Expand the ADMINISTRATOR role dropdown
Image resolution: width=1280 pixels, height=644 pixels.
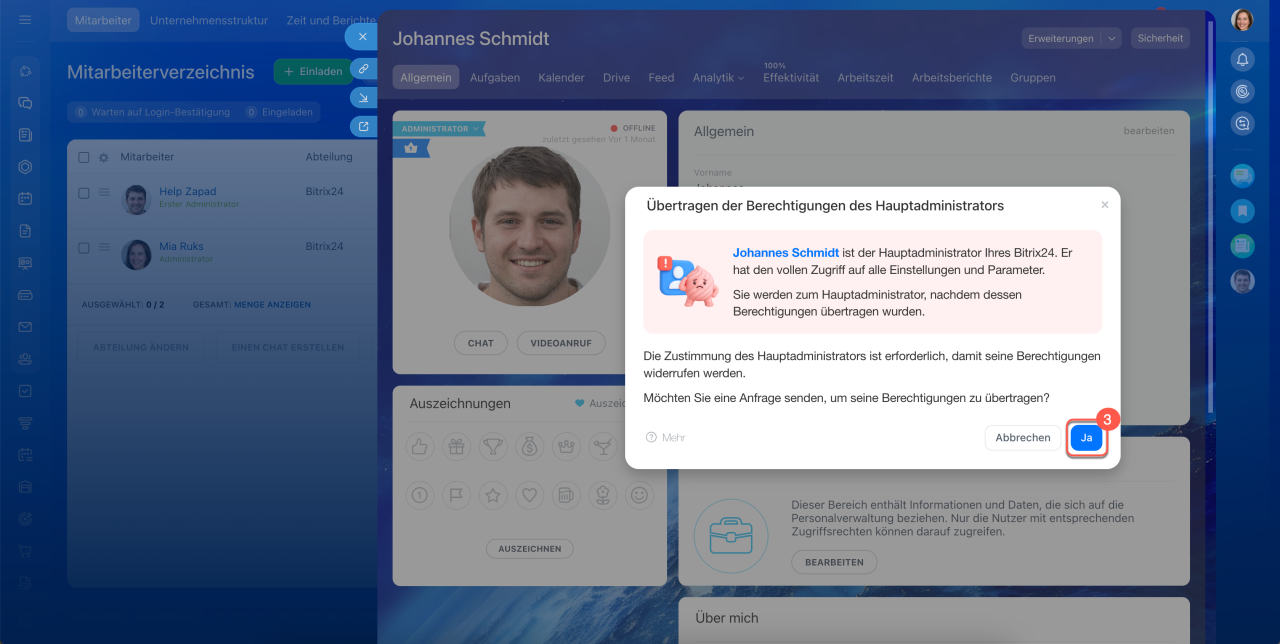click(x=476, y=129)
